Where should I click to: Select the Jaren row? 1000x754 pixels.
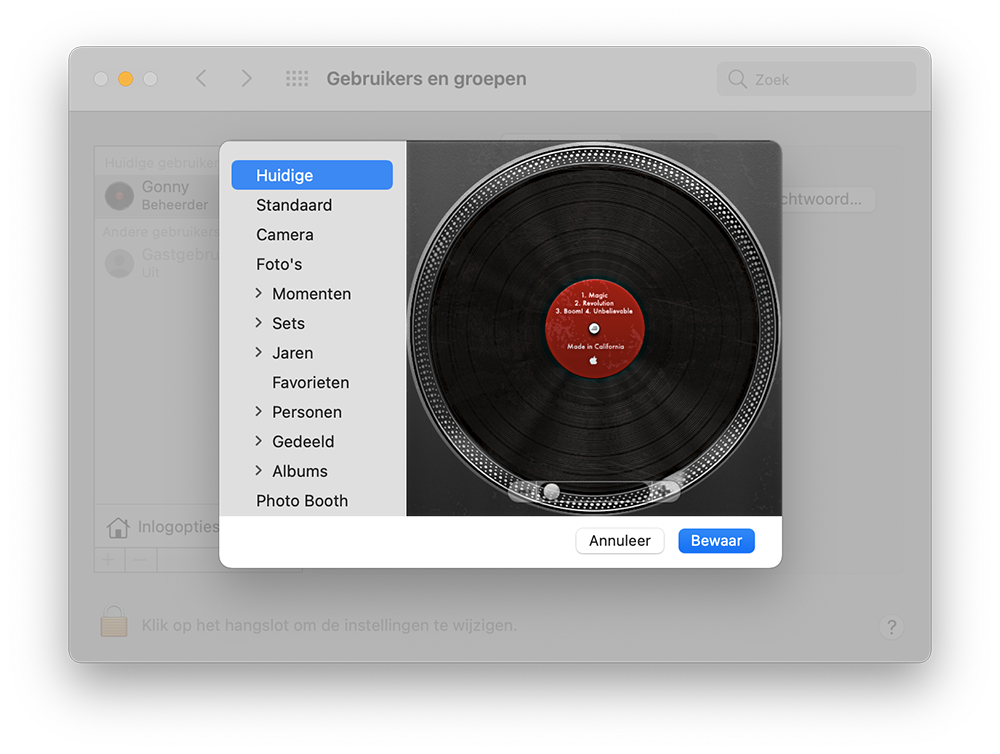tap(312, 353)
